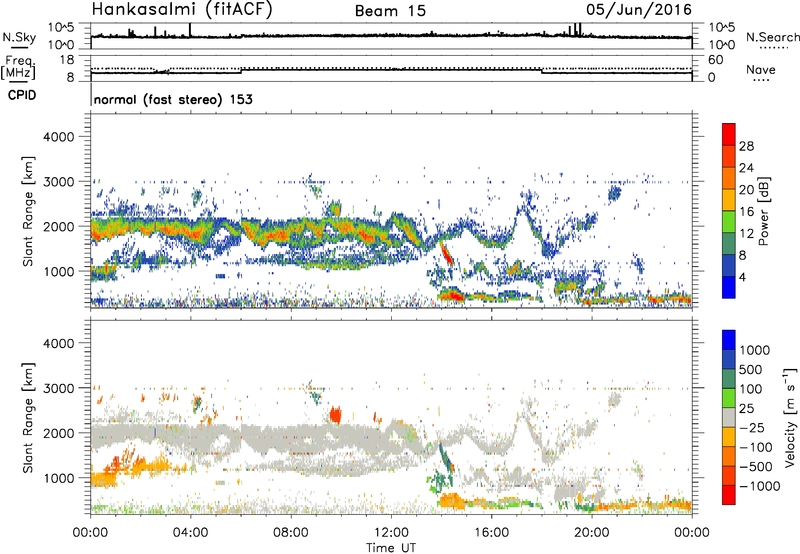
Task: Click the "Power [dB]" colorbar label
Action: (764, 211)
